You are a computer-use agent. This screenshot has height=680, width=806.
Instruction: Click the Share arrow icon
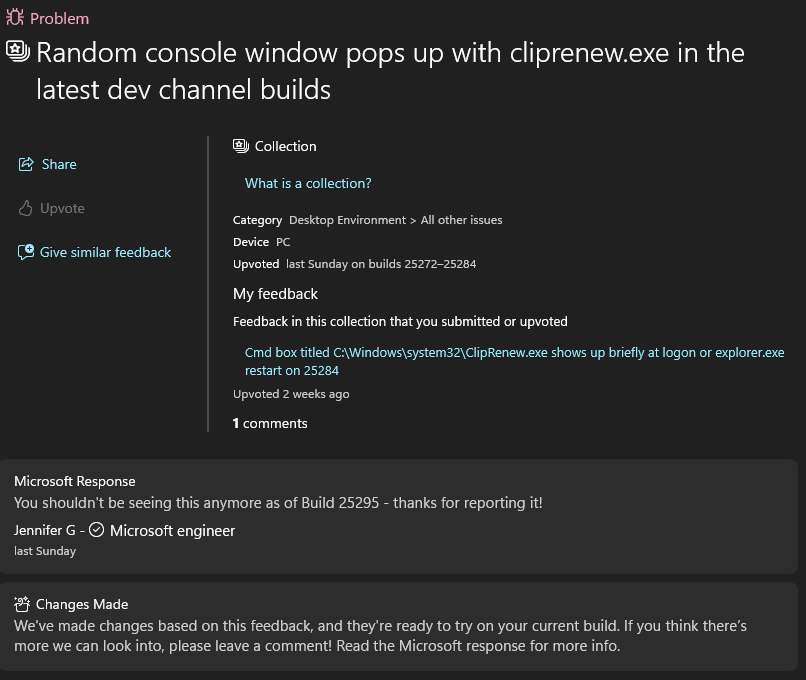click(26, 164)
